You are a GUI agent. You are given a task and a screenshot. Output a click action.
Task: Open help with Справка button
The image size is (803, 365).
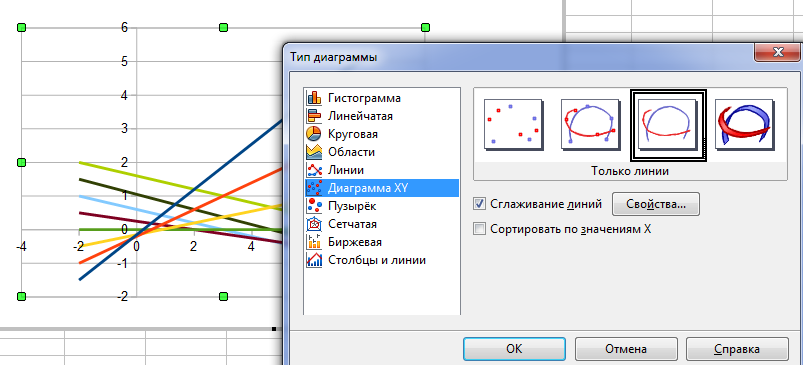coord(737,349)
